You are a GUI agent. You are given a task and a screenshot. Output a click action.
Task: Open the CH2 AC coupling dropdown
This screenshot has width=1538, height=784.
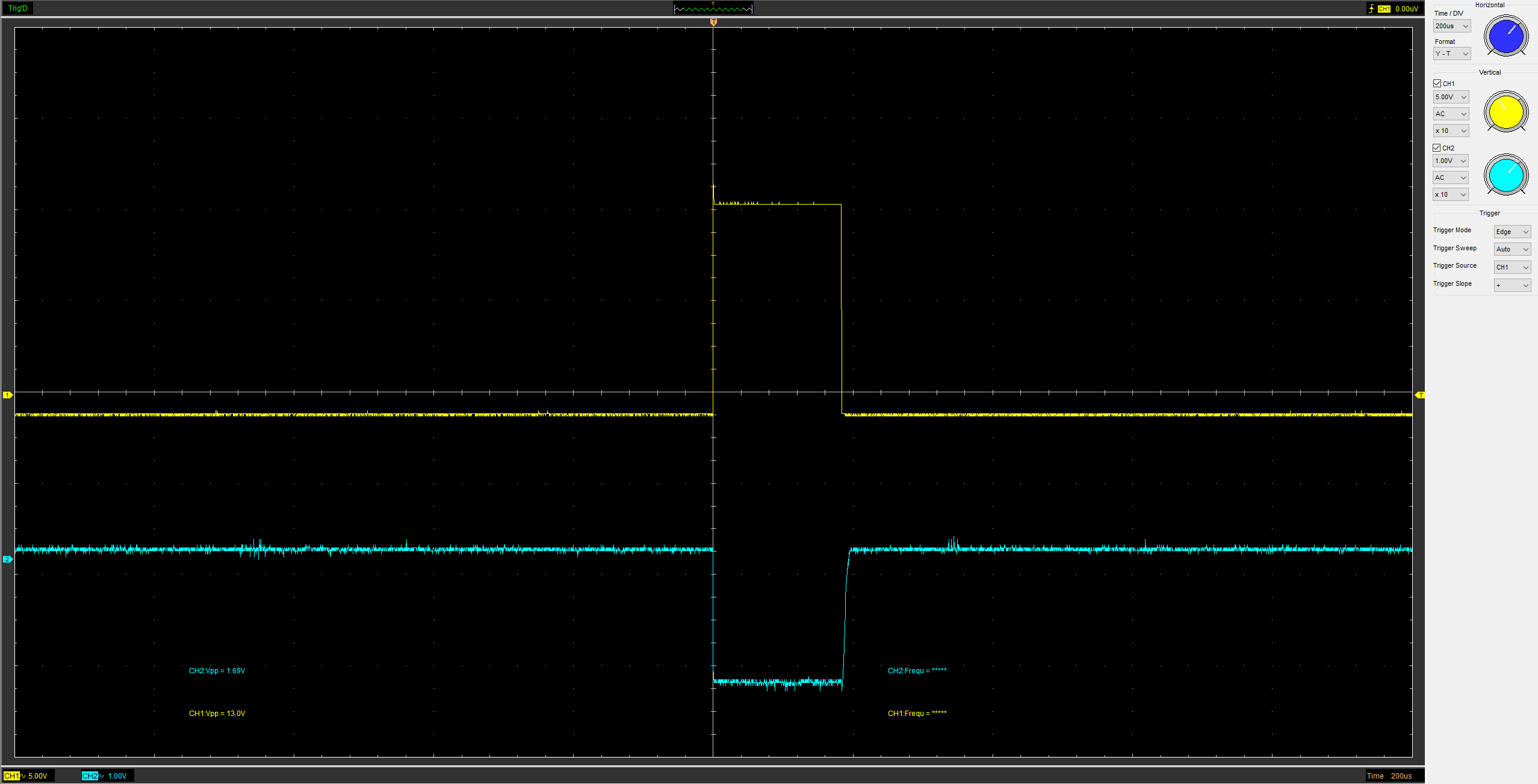tap(1450, 177)
